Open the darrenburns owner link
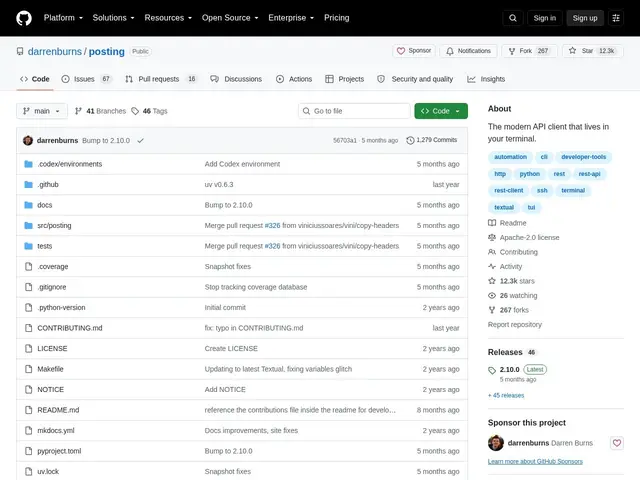This screenshot has width=640, height=480. click(x=55, y=51)
